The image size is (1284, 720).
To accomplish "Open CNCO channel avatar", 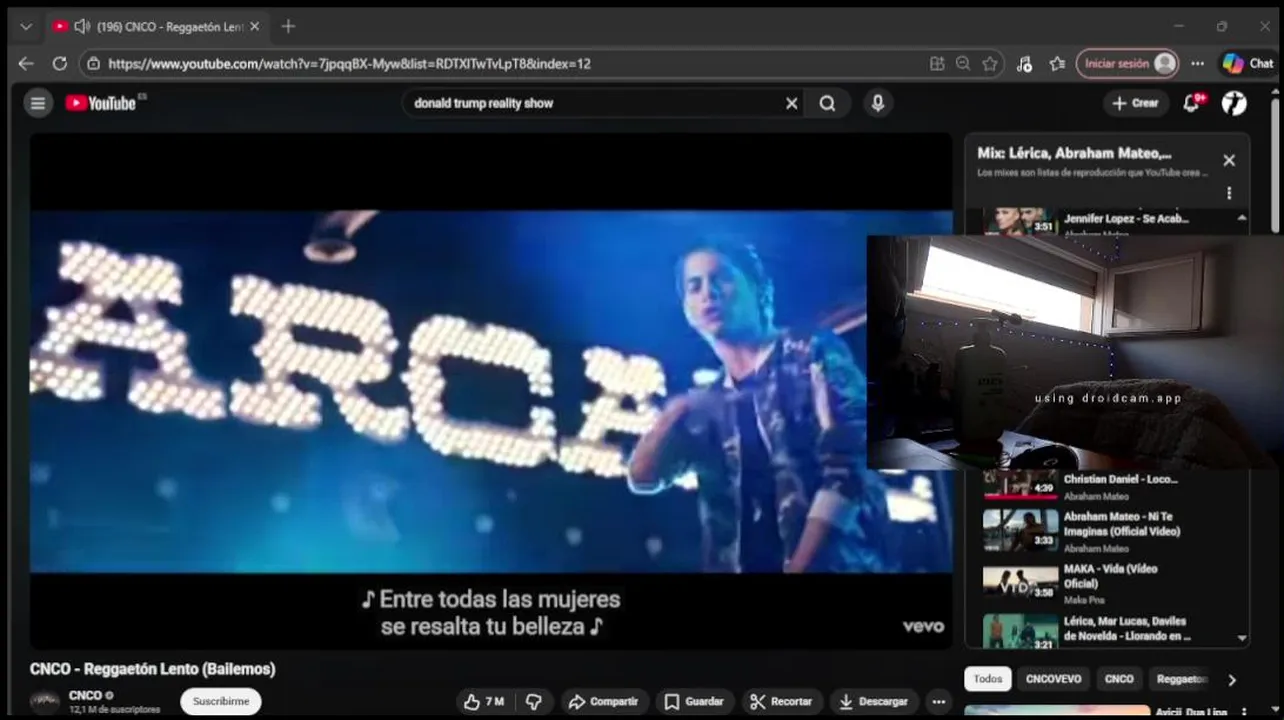I will point(44,702).
